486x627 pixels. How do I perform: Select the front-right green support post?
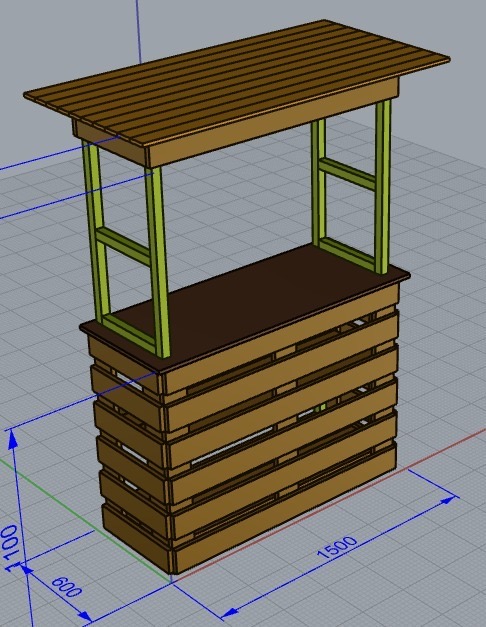point(382,186)
